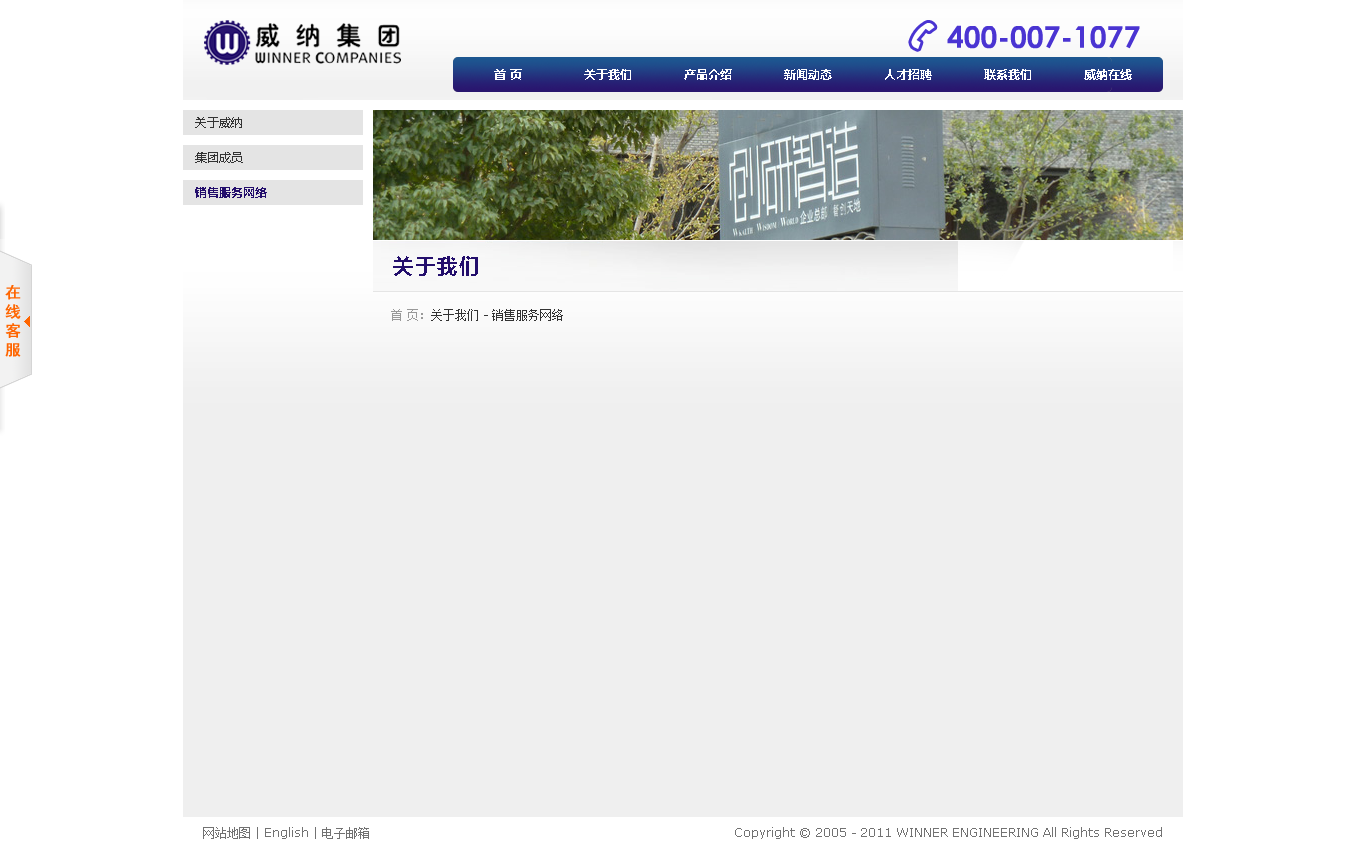Open the 网站地图 footer link

[226, 833]
